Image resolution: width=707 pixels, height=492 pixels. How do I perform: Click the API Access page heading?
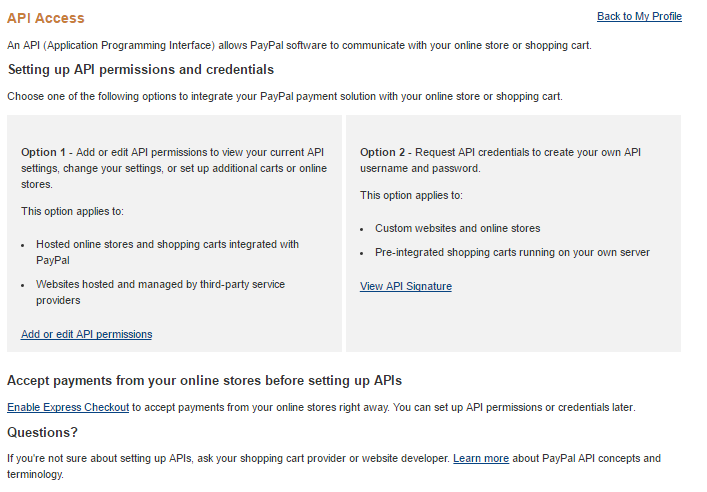click(x=46, y=18)
